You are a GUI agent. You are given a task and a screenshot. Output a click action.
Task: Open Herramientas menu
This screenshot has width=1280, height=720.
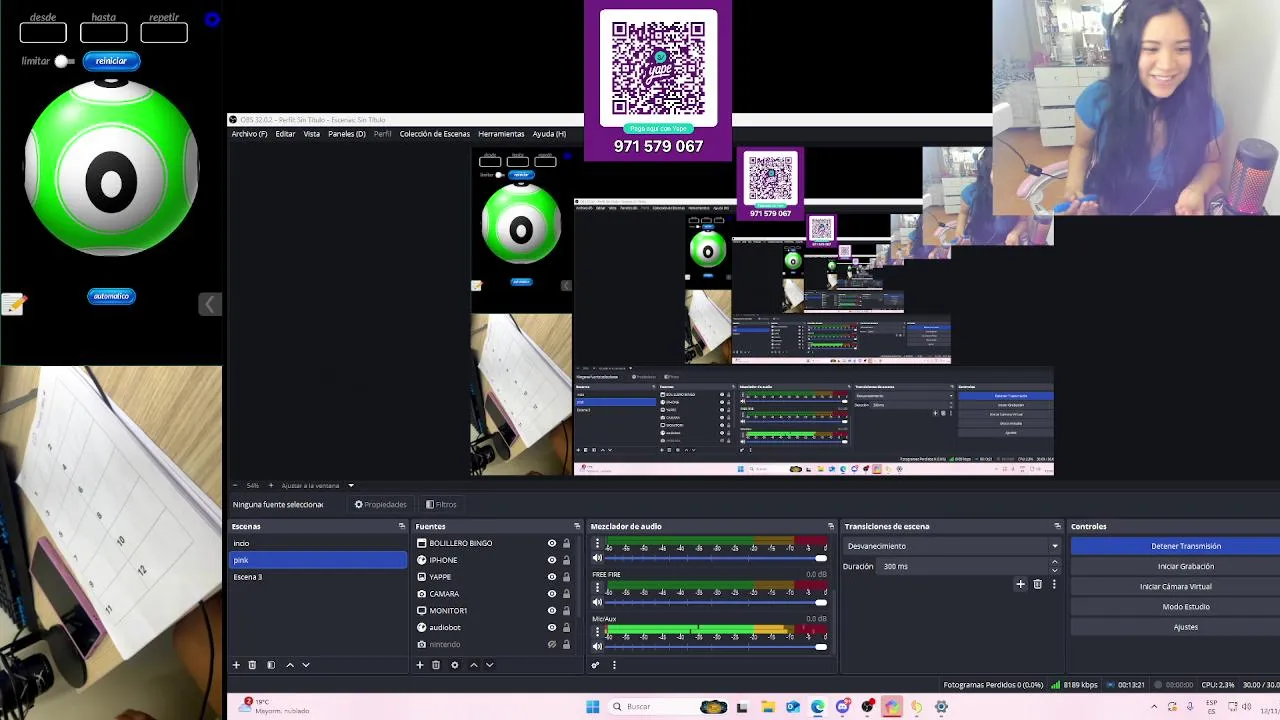[x=501, y=133]
